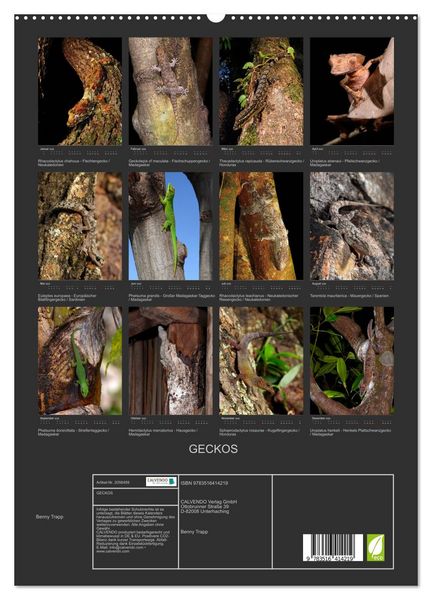Open the January Rhacodactylus chahoua photo
Viewport: 432px width, 600px height.
[x=80, y=91]
